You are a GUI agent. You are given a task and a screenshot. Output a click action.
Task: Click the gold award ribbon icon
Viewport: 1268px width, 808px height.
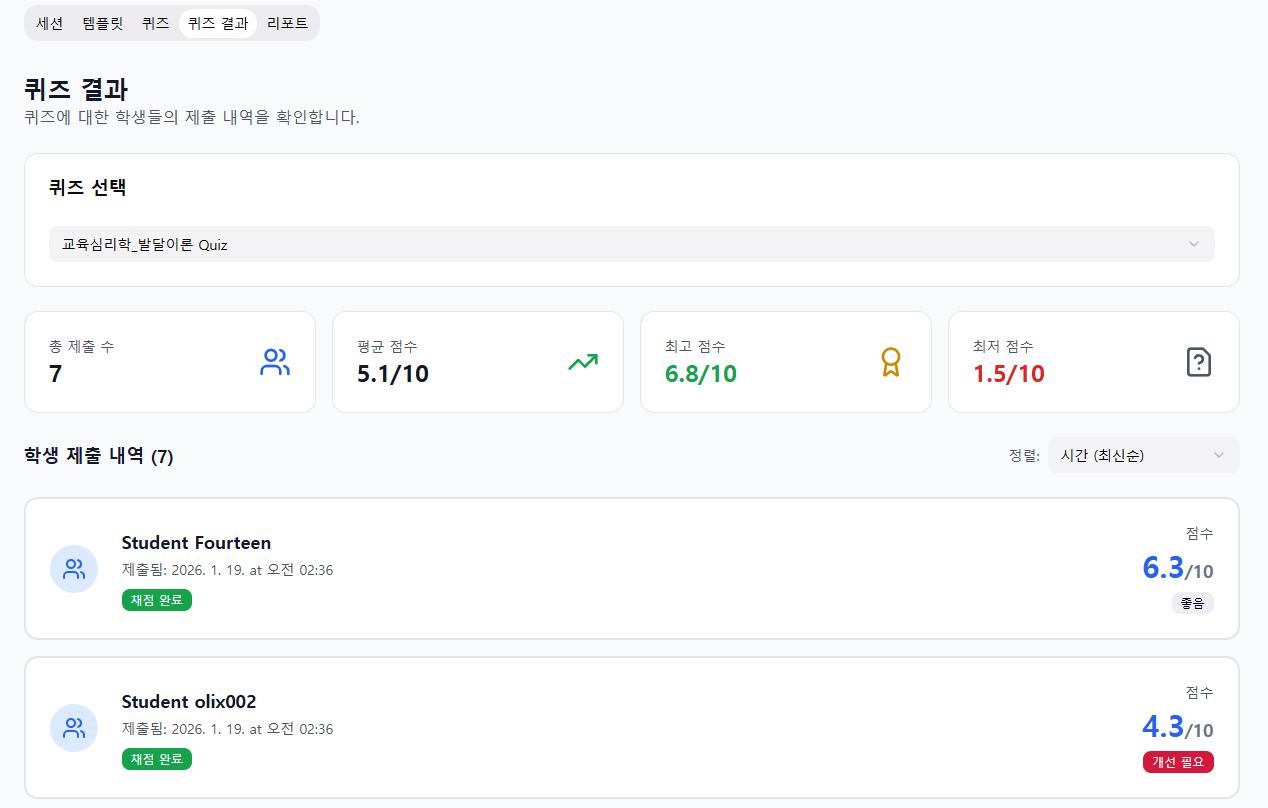click(890, 362)
